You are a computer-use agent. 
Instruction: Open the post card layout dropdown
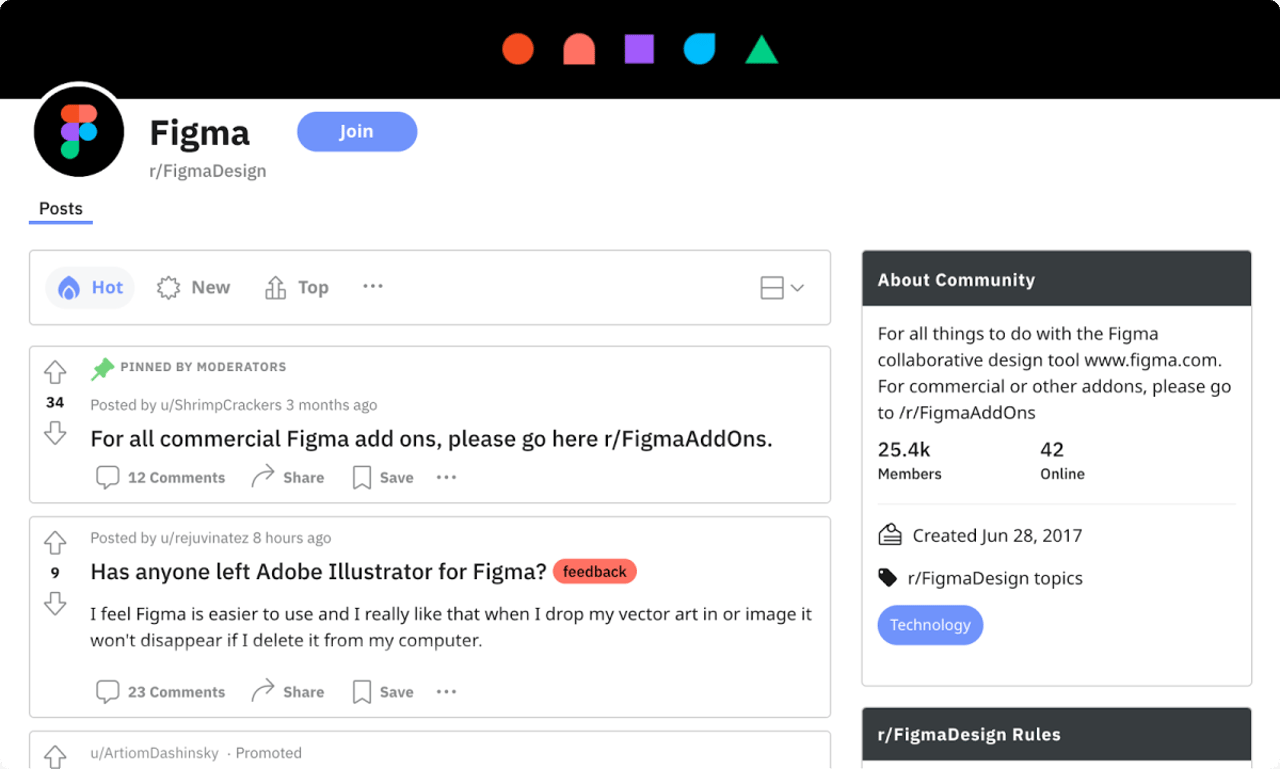781,287
